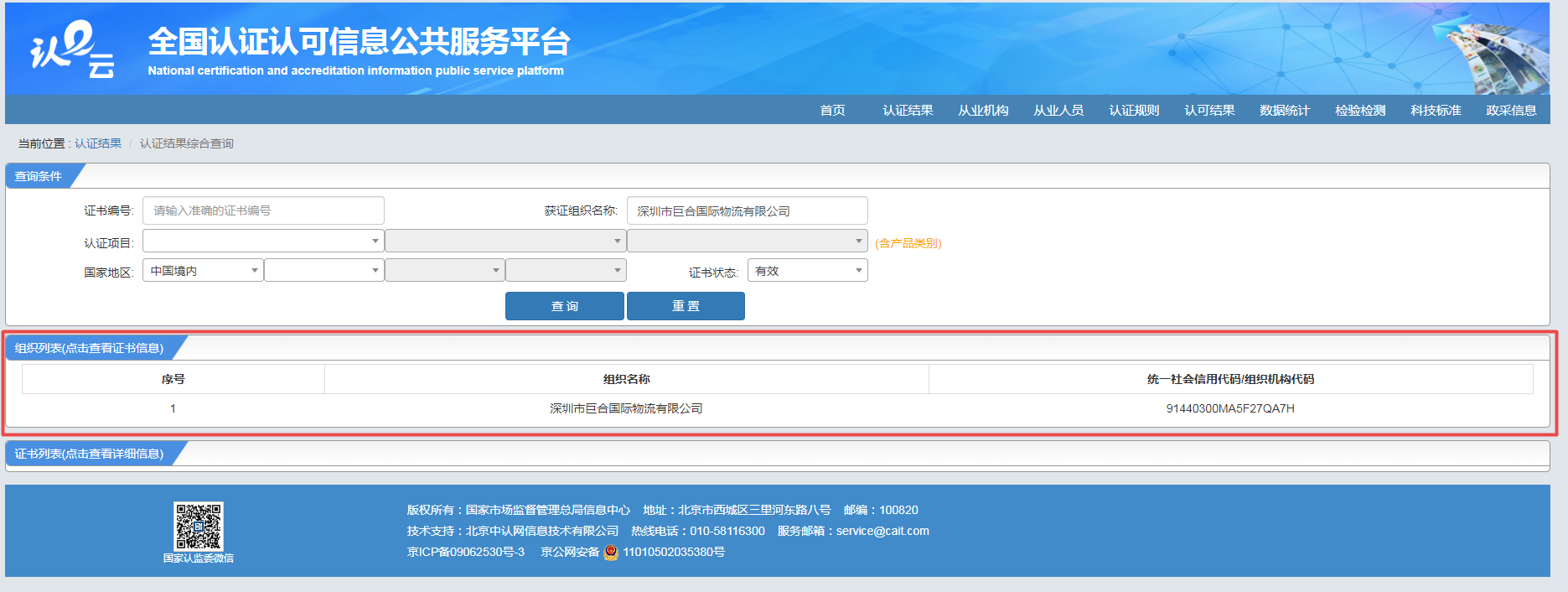Click the police badge icon beside 京公网安备
The width and height of the screenshot is (1568, 592).
coord(611,552)
